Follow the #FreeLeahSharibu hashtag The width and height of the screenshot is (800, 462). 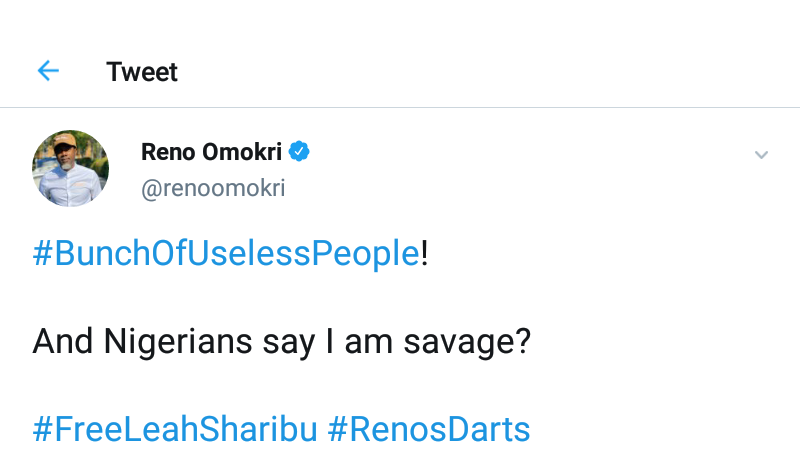click(x=175, y=430)
